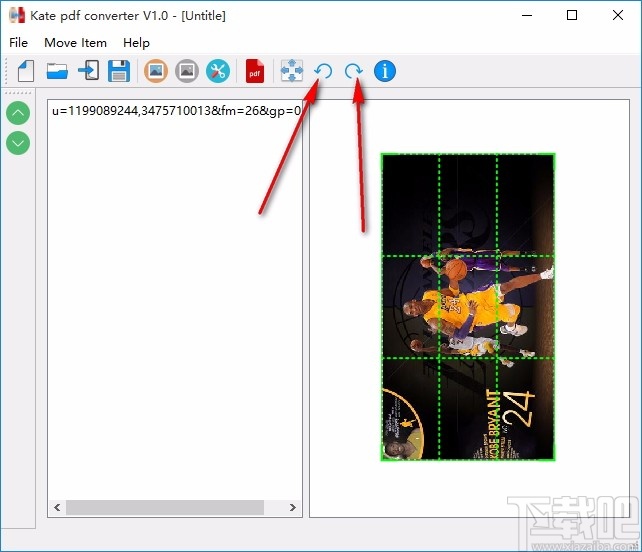Screen dimensions: 642x552
Task: Rotate image counterclockwise
Action: 323,71
